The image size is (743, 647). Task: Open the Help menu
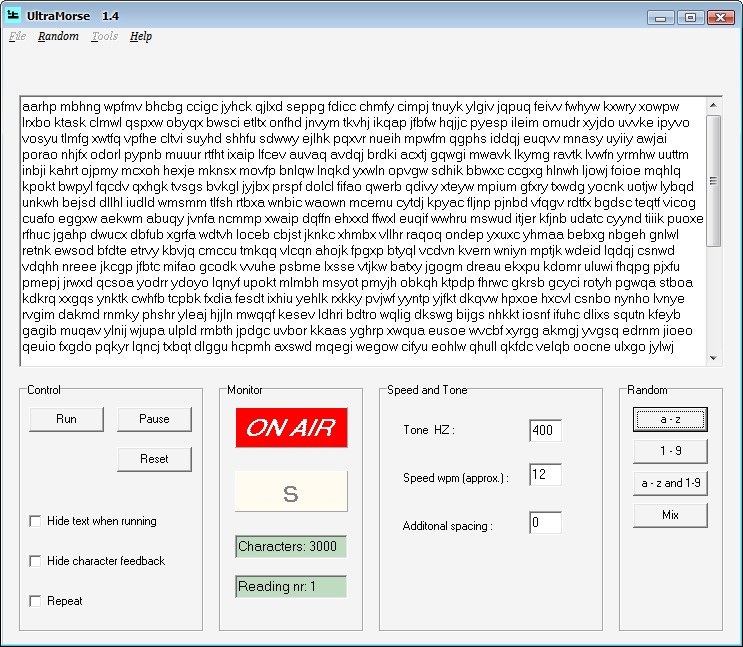[x=141, y=36]
